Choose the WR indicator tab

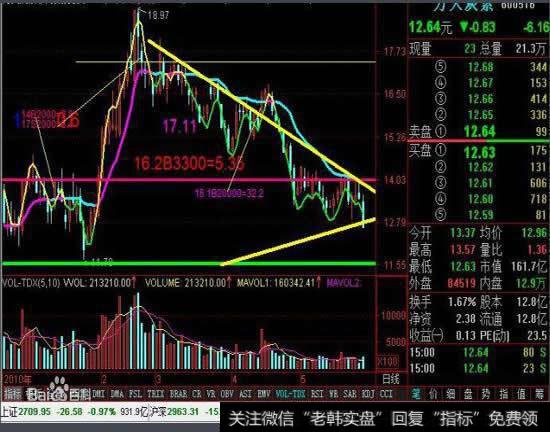(334, 394)
